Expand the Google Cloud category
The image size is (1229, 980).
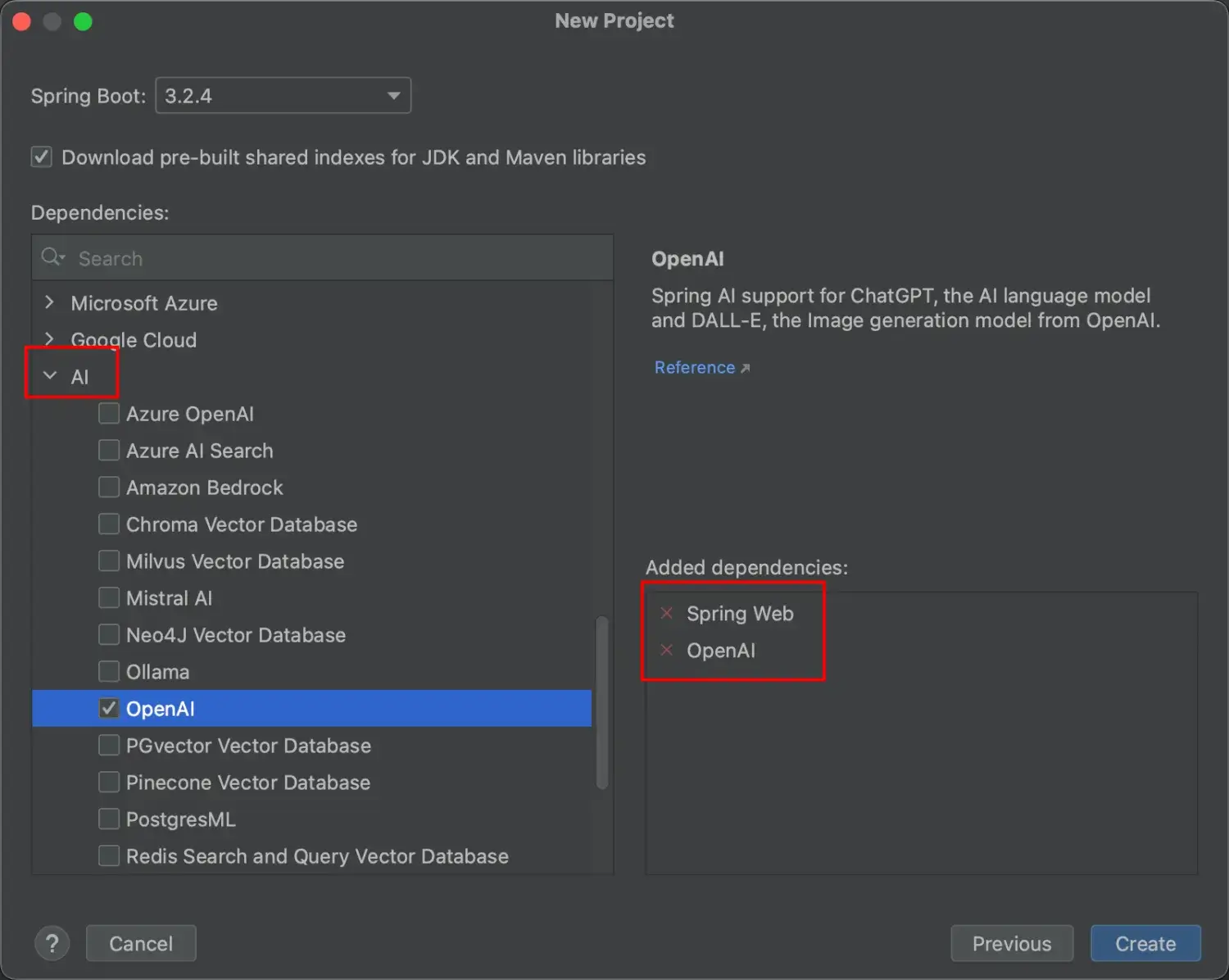[x=50, y=338]
